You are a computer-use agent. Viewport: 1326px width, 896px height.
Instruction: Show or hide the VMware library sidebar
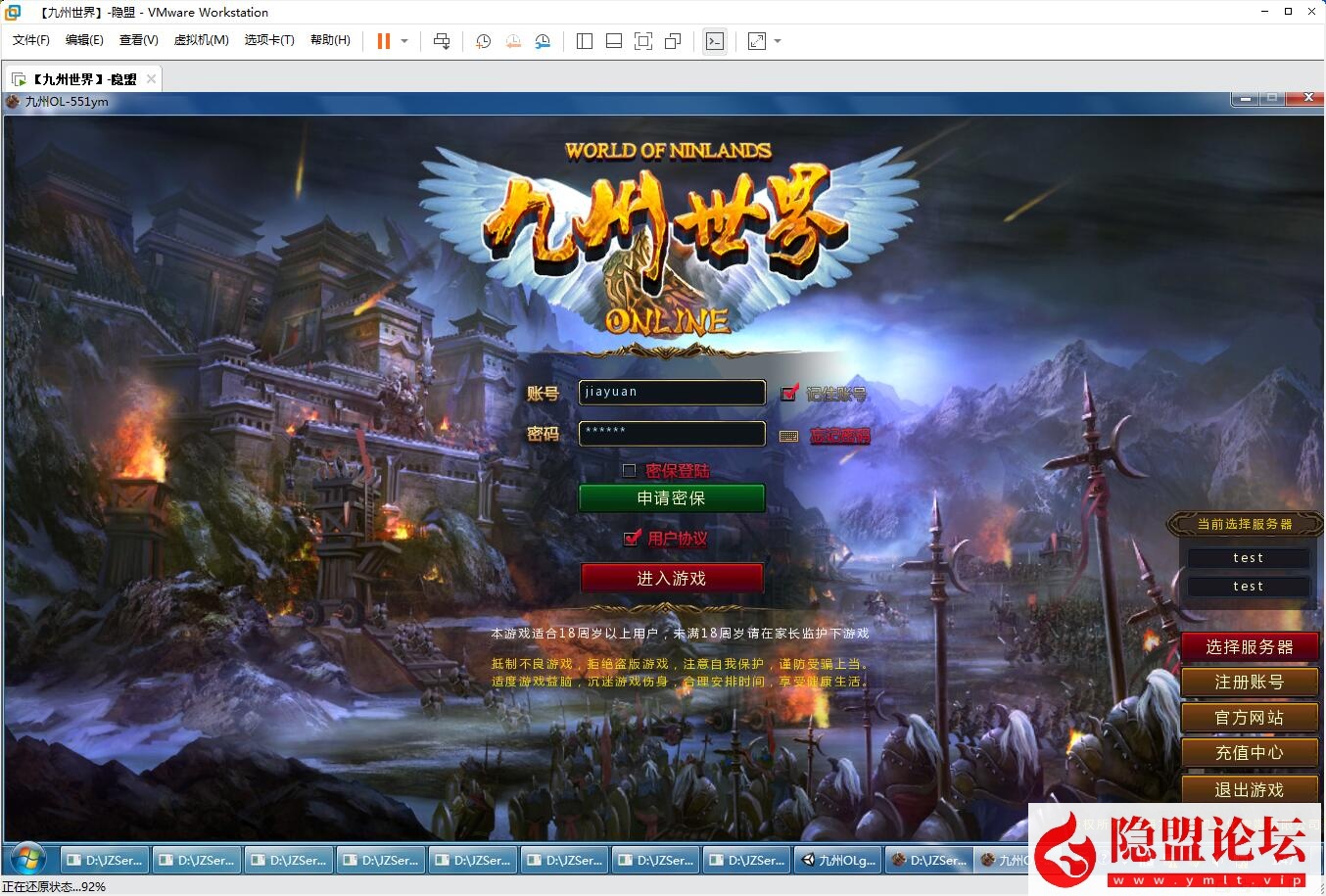coord(584,41)
